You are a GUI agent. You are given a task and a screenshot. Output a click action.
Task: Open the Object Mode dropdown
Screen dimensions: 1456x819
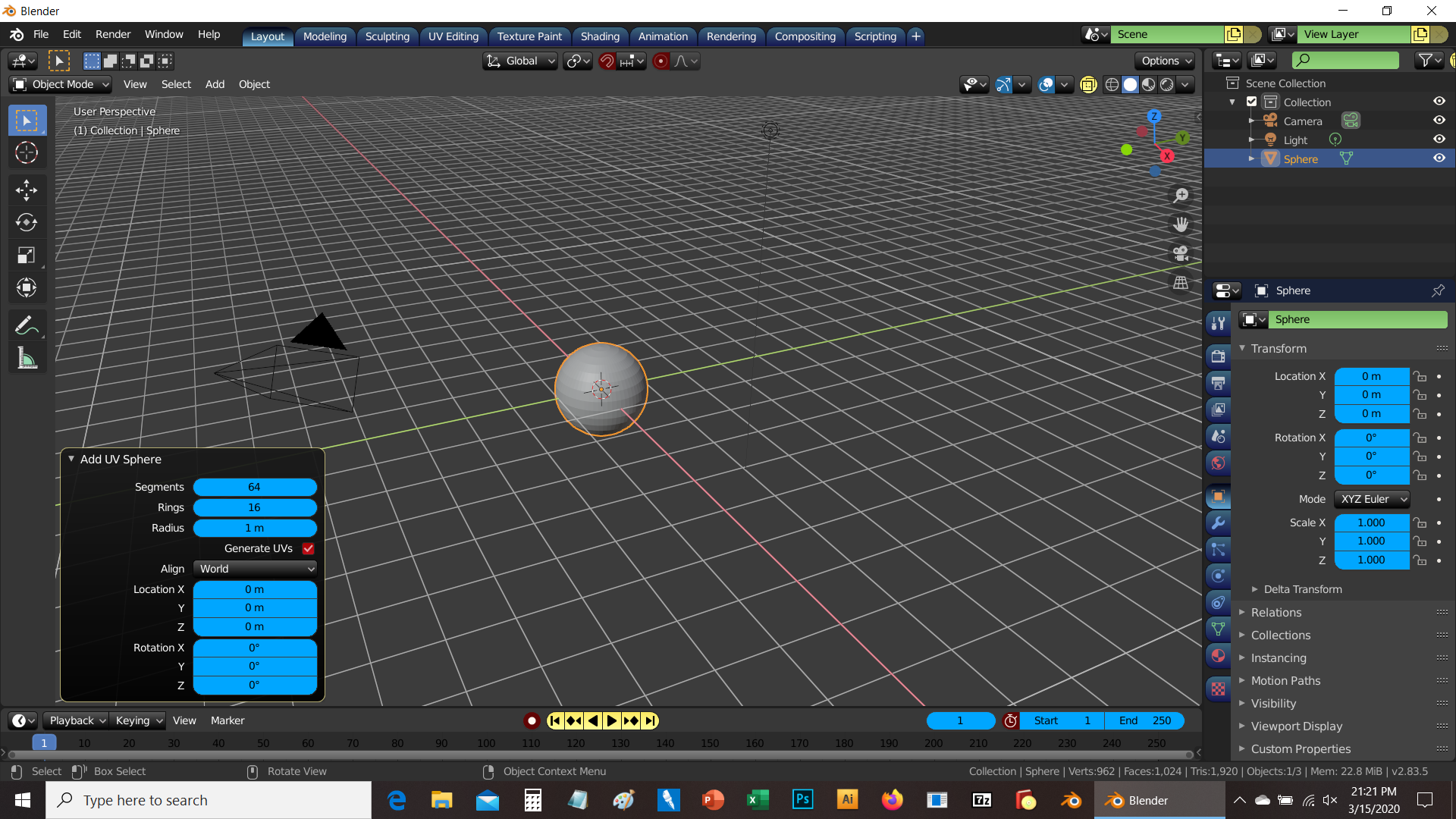(62, 84)
